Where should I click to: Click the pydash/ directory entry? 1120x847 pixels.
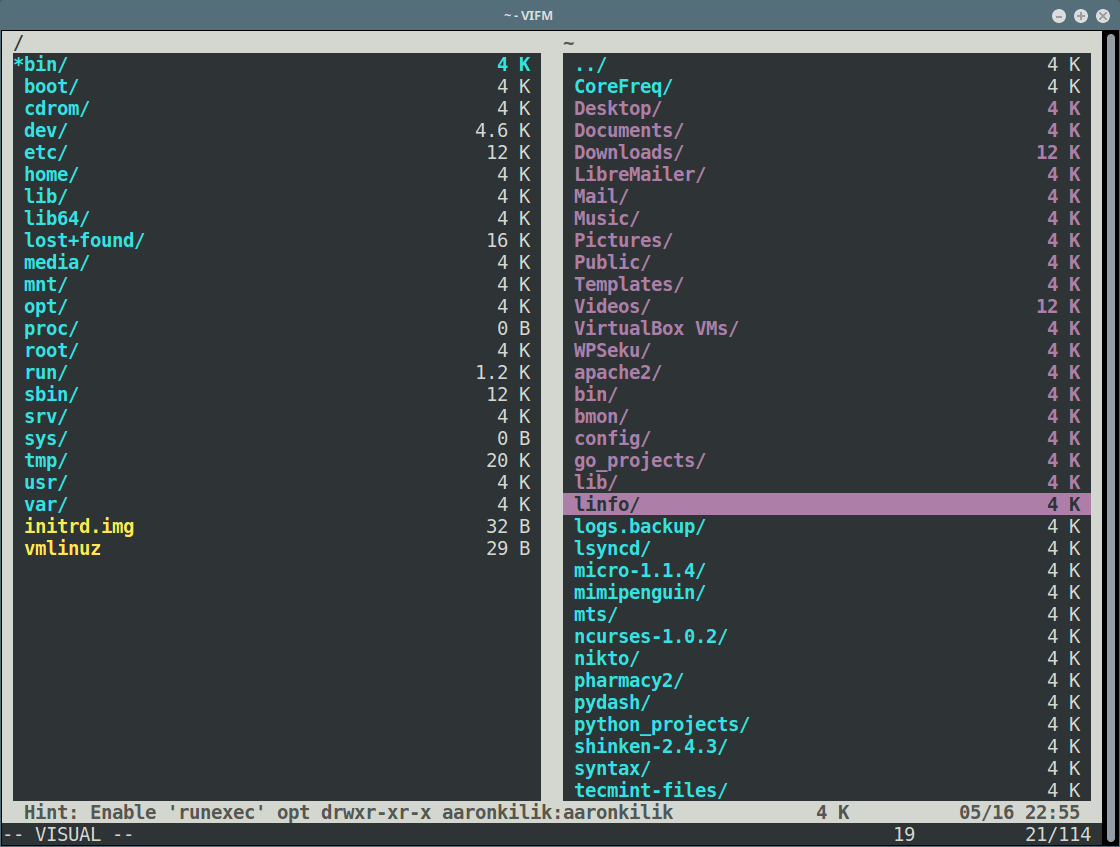point(826,703)
